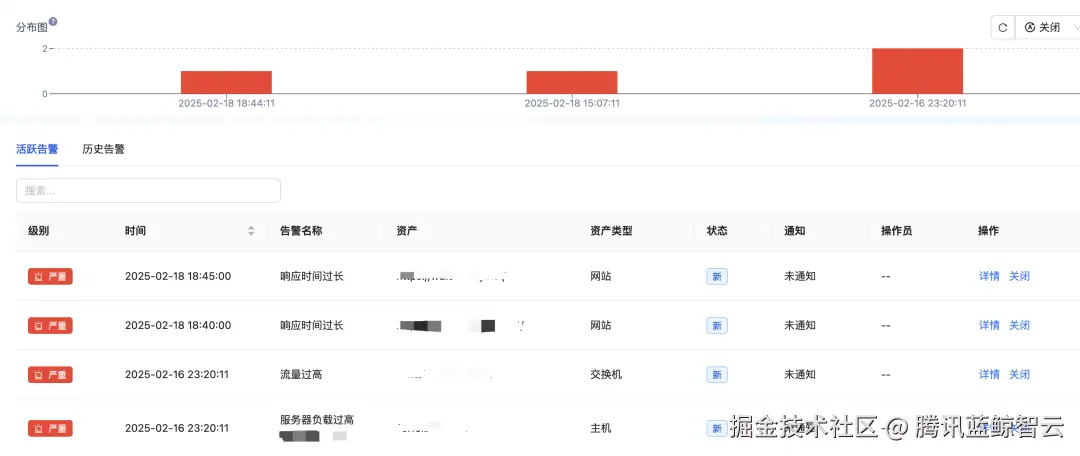
Task: Open the 关闭 auto-refresh dropdown
Action: (1048, 28)
